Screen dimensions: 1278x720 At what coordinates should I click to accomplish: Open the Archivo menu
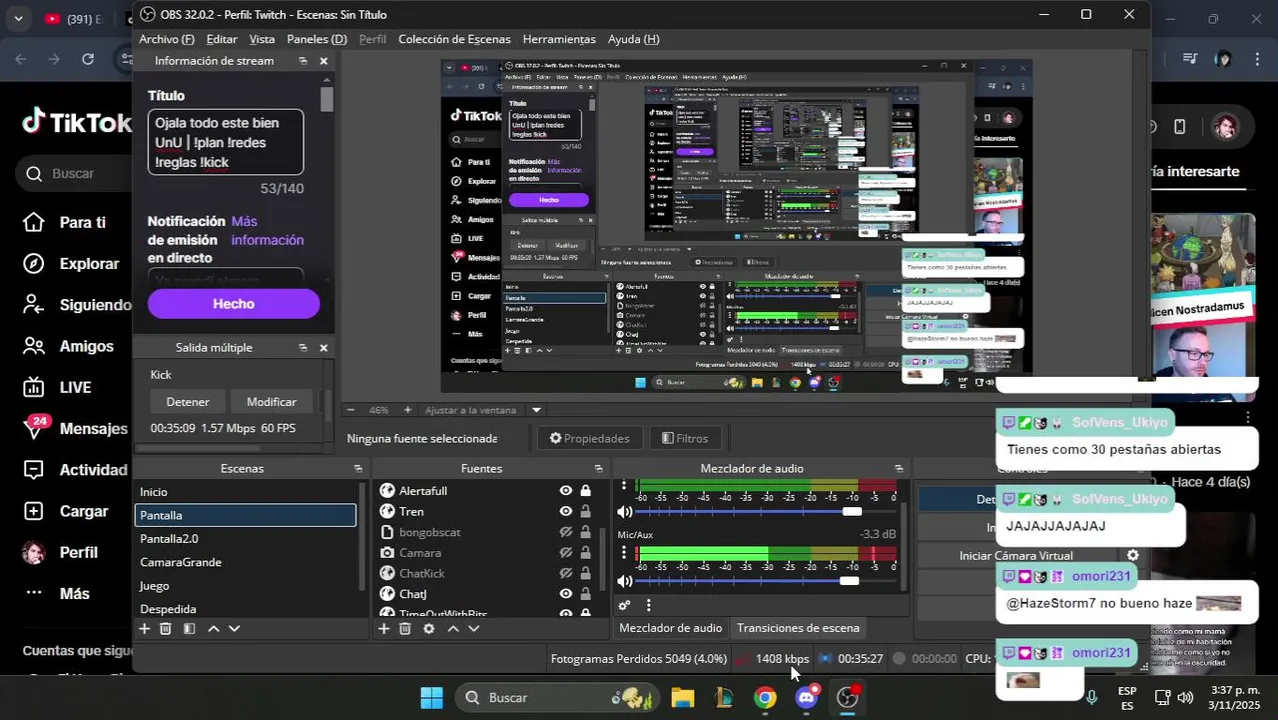click(x=167, y=39)
